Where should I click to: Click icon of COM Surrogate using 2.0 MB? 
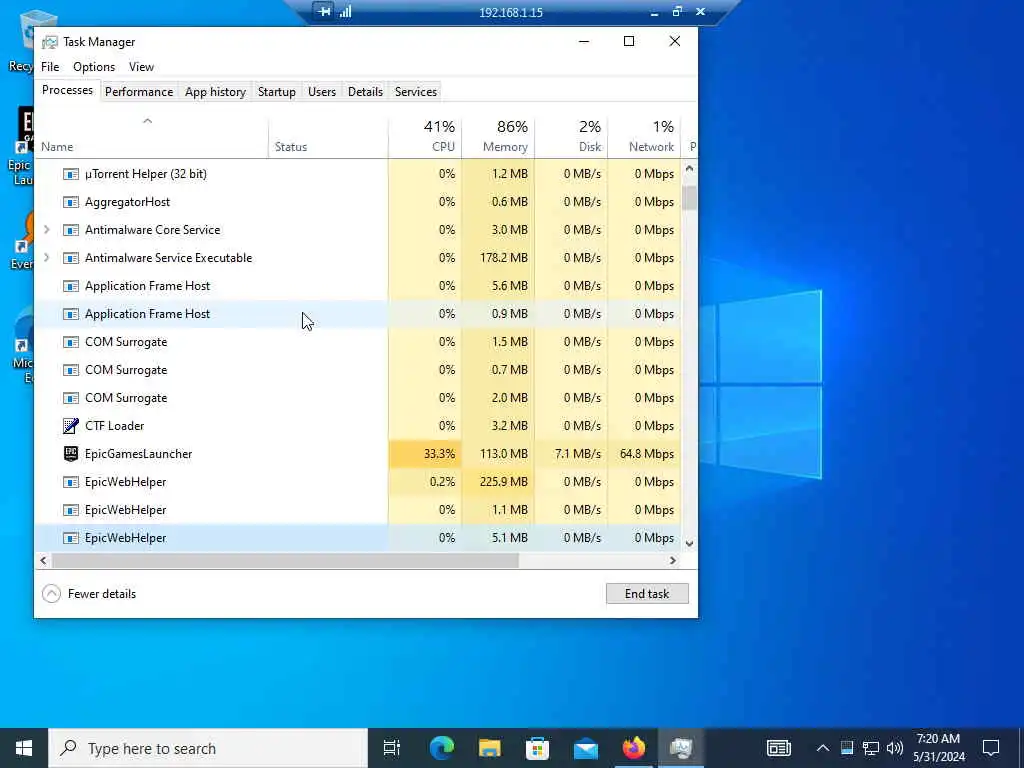click(71, 398)
